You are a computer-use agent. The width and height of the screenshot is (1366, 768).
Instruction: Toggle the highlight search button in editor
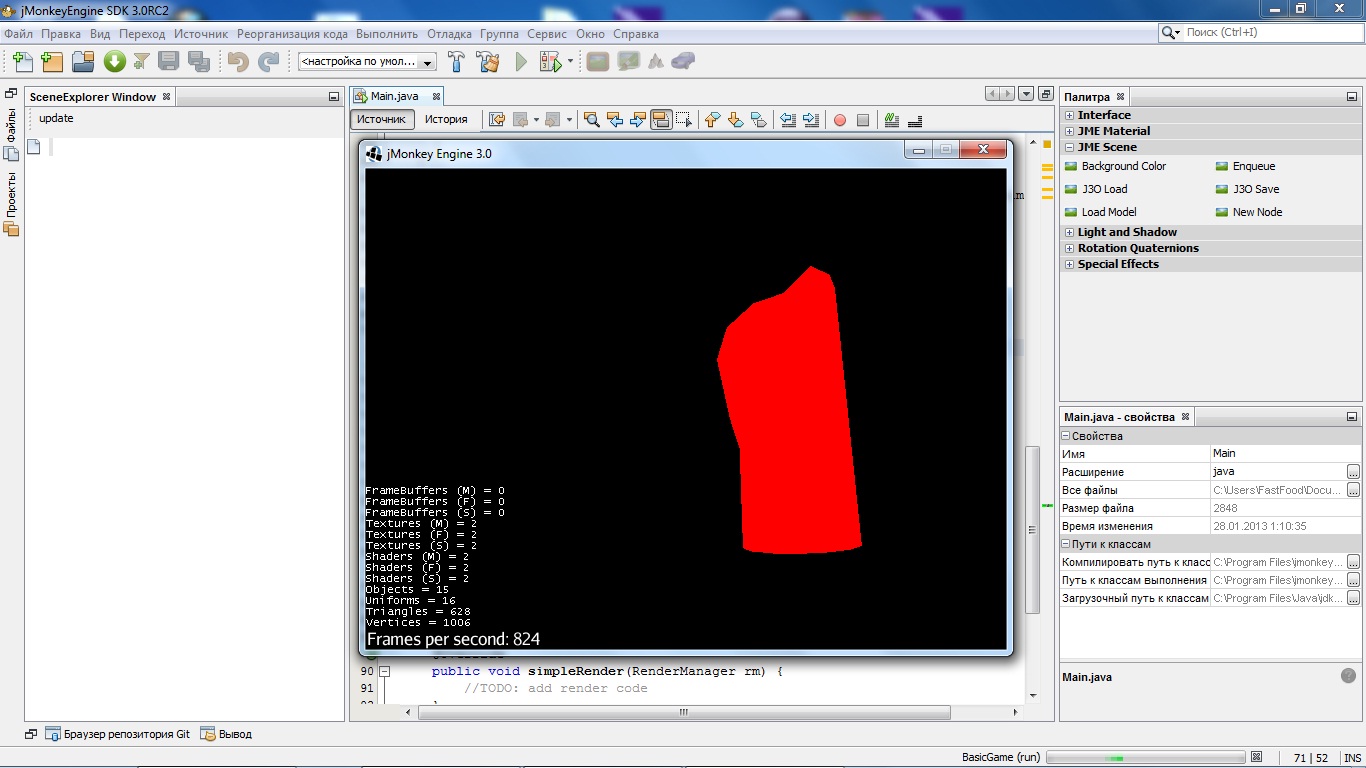click(x=660, y=120)
